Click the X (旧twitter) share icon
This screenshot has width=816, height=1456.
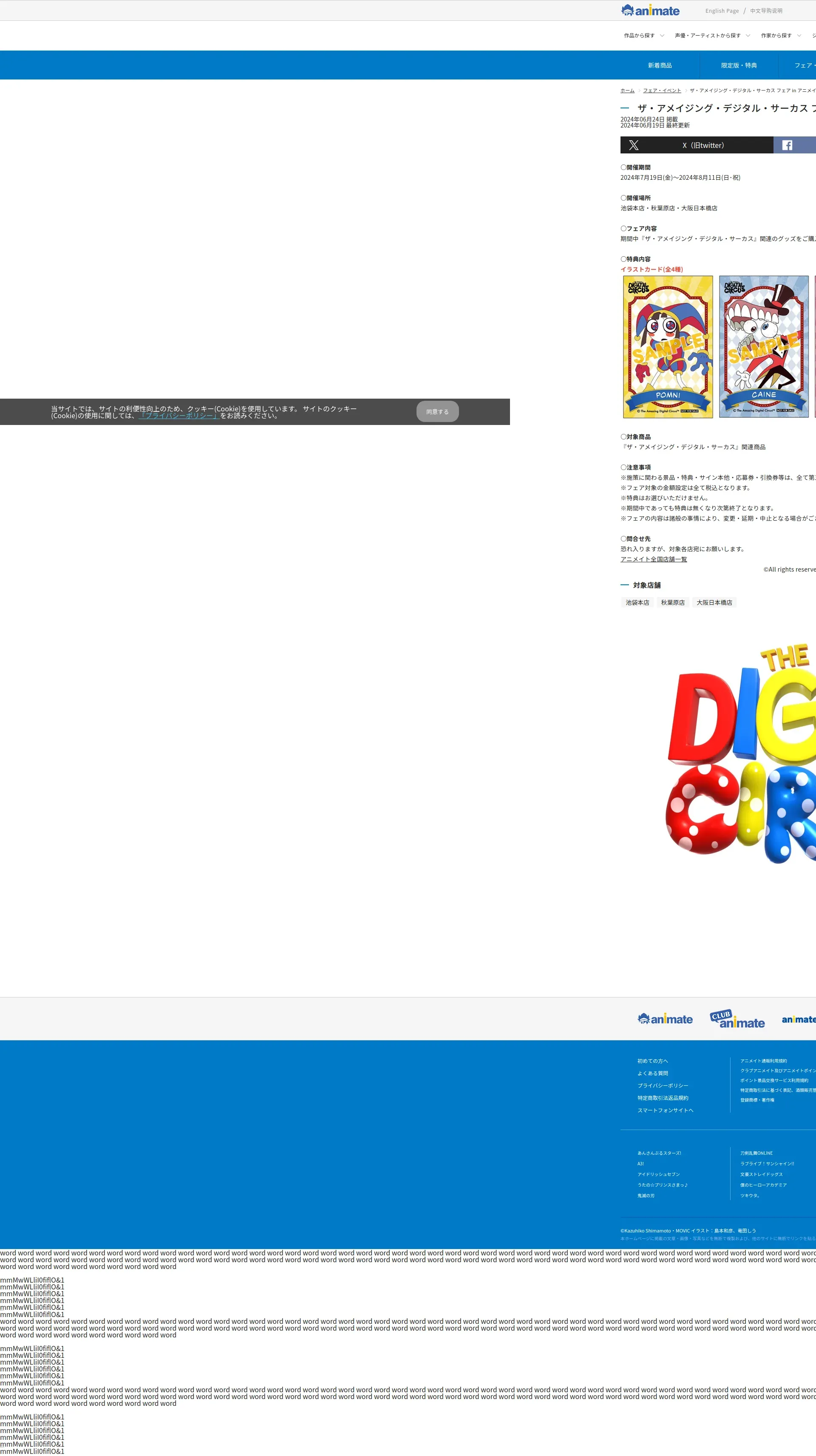[634, 145]
